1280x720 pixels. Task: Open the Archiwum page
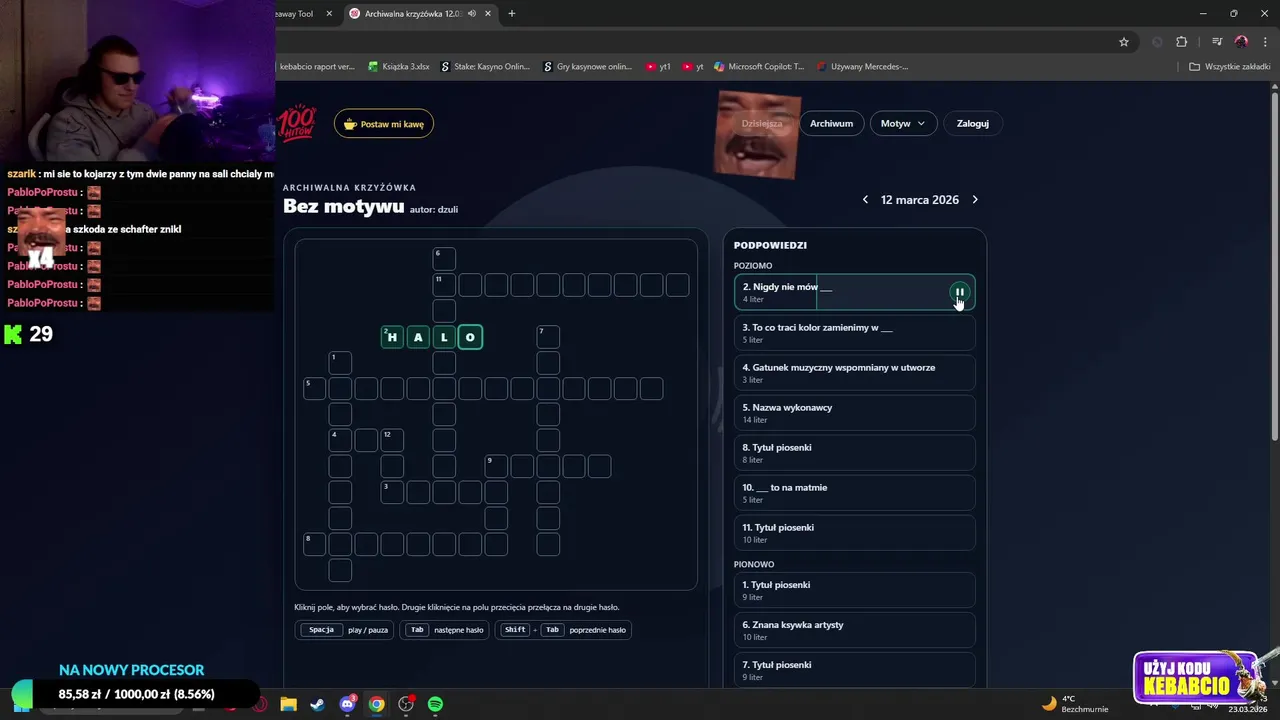point(831,123)
